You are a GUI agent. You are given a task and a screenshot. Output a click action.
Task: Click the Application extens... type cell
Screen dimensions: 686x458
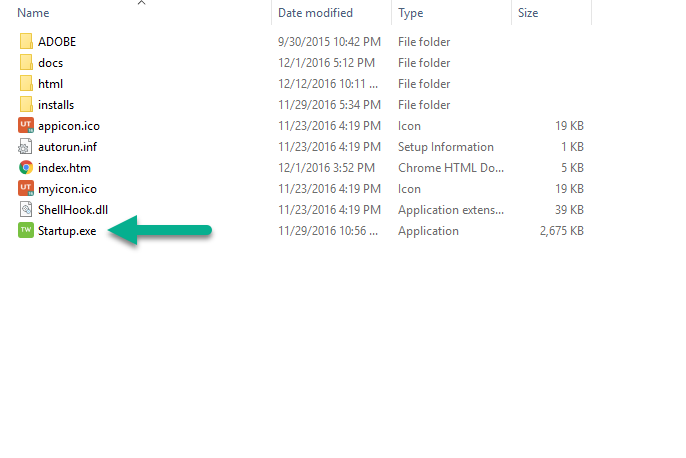(x=451, y=210)
